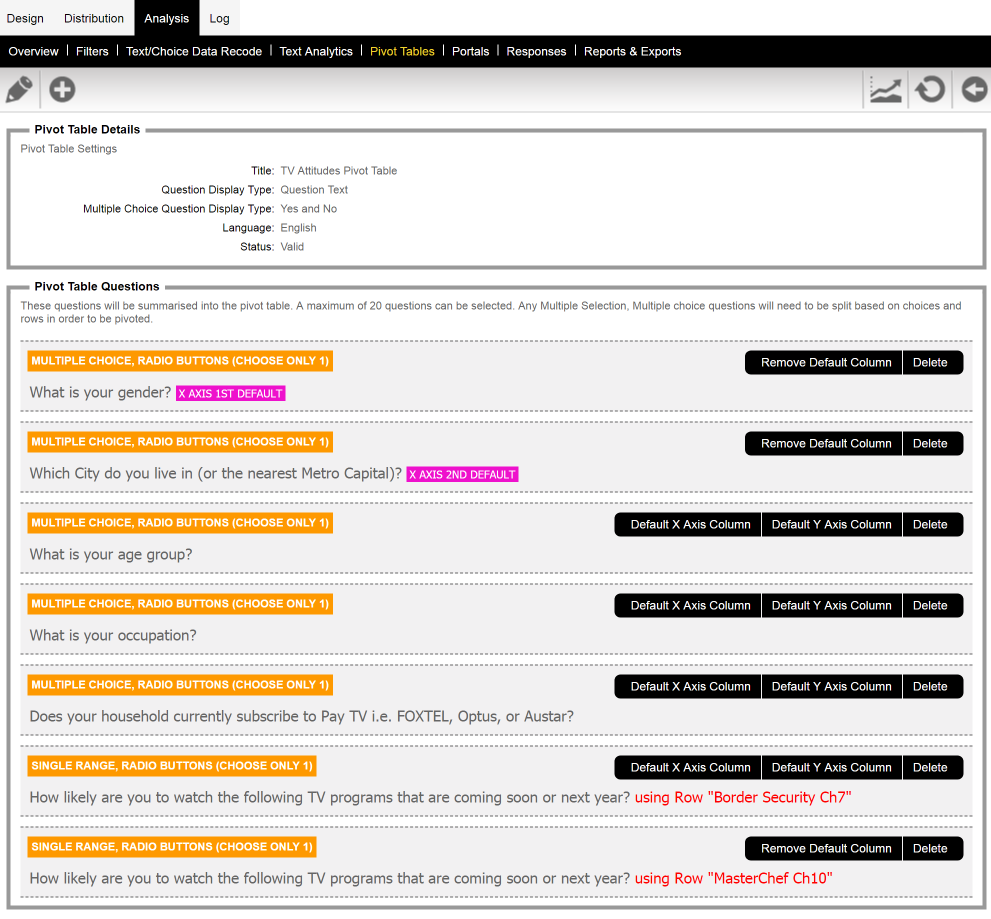Viewport: 991px width, 919px height.
Task: Click the back arrow icon
Action: (x=972, y=89)
